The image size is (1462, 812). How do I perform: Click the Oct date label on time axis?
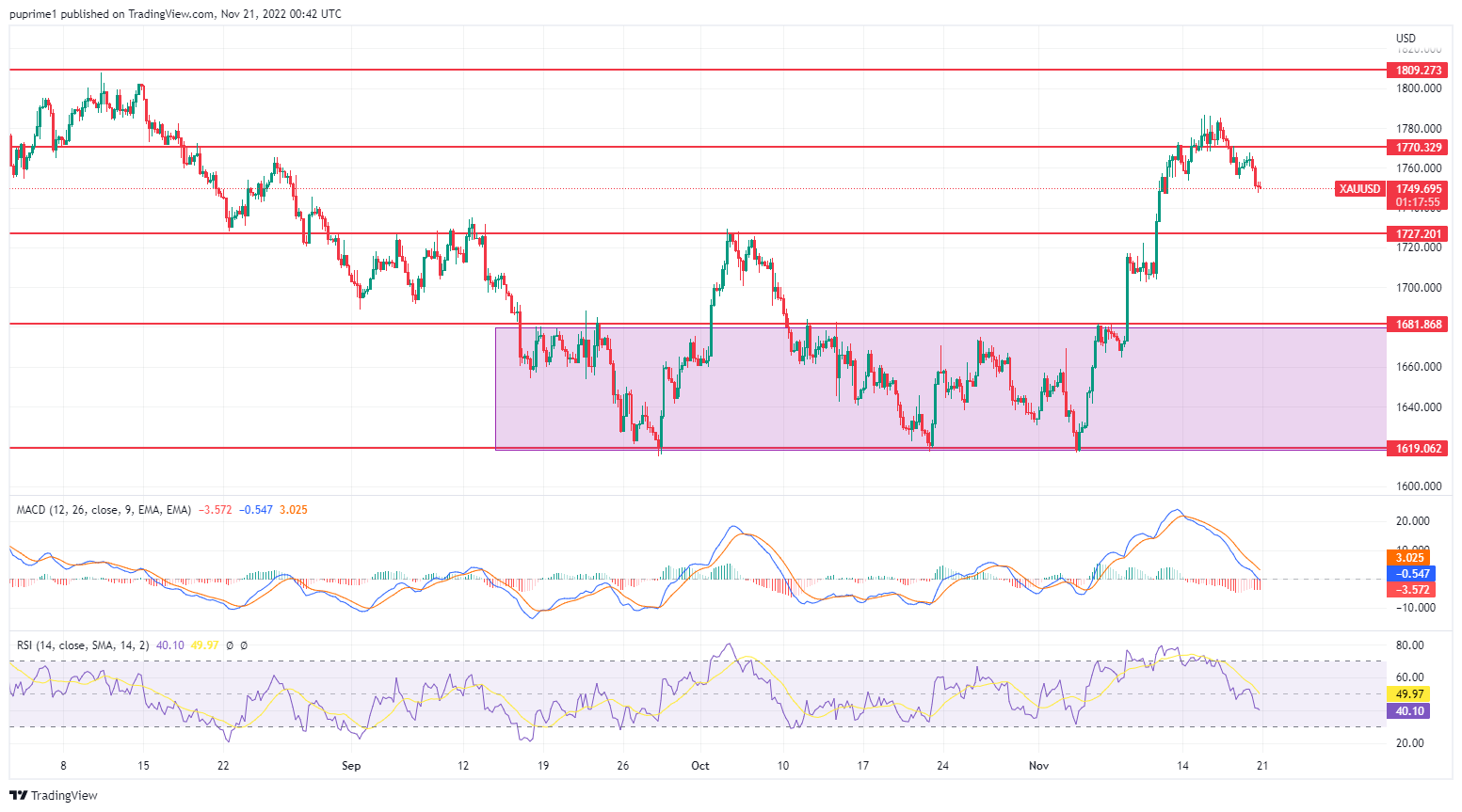700,766
